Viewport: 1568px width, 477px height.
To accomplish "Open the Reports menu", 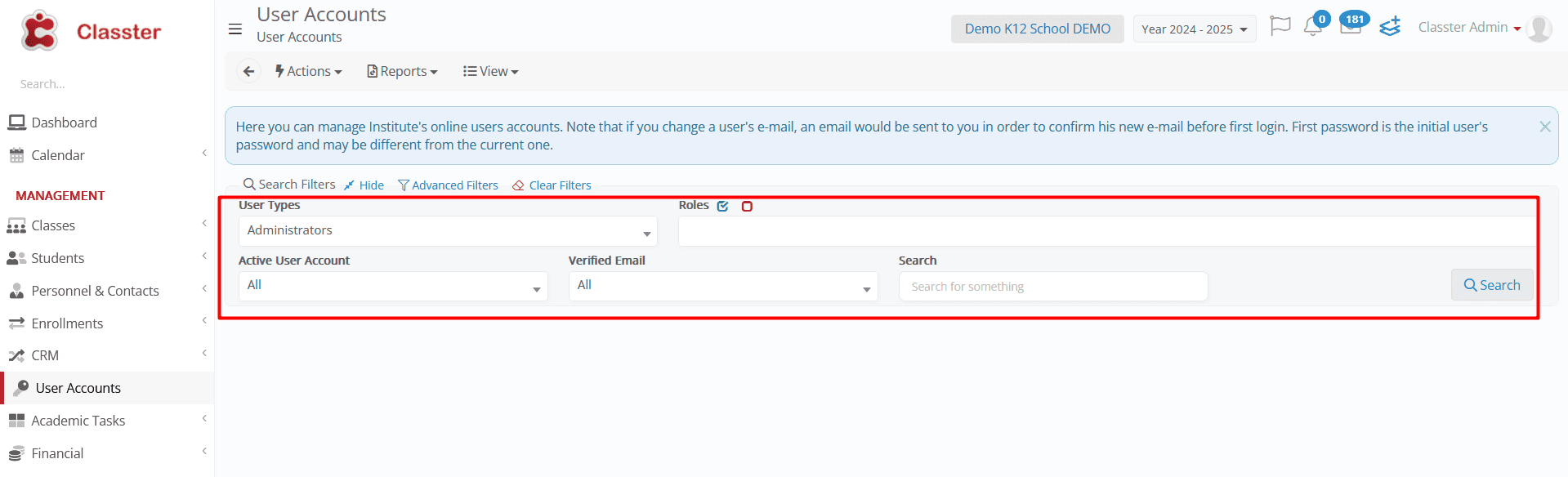I will click(403, 72).
